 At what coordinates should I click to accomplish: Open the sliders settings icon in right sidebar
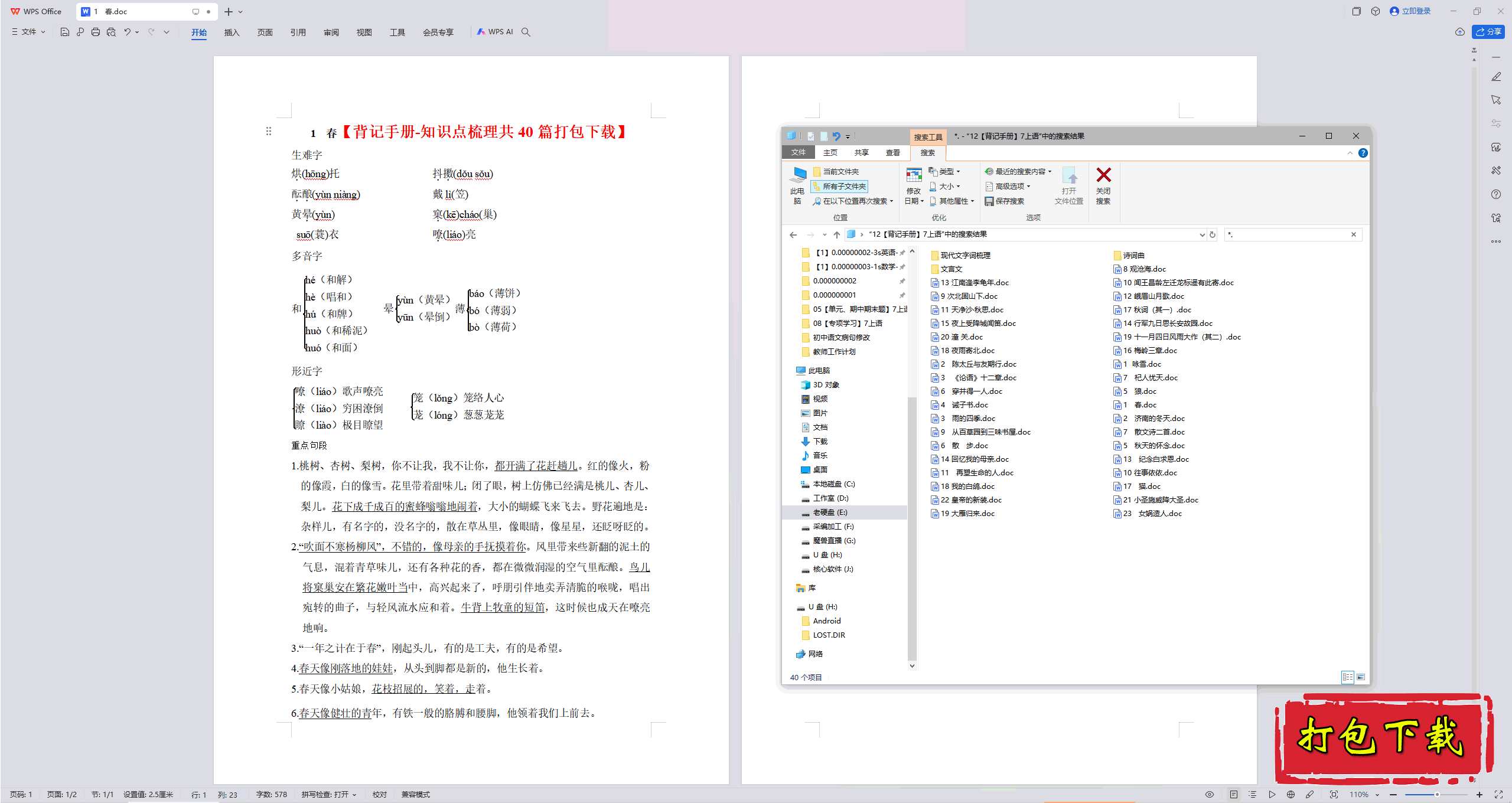1496,123
